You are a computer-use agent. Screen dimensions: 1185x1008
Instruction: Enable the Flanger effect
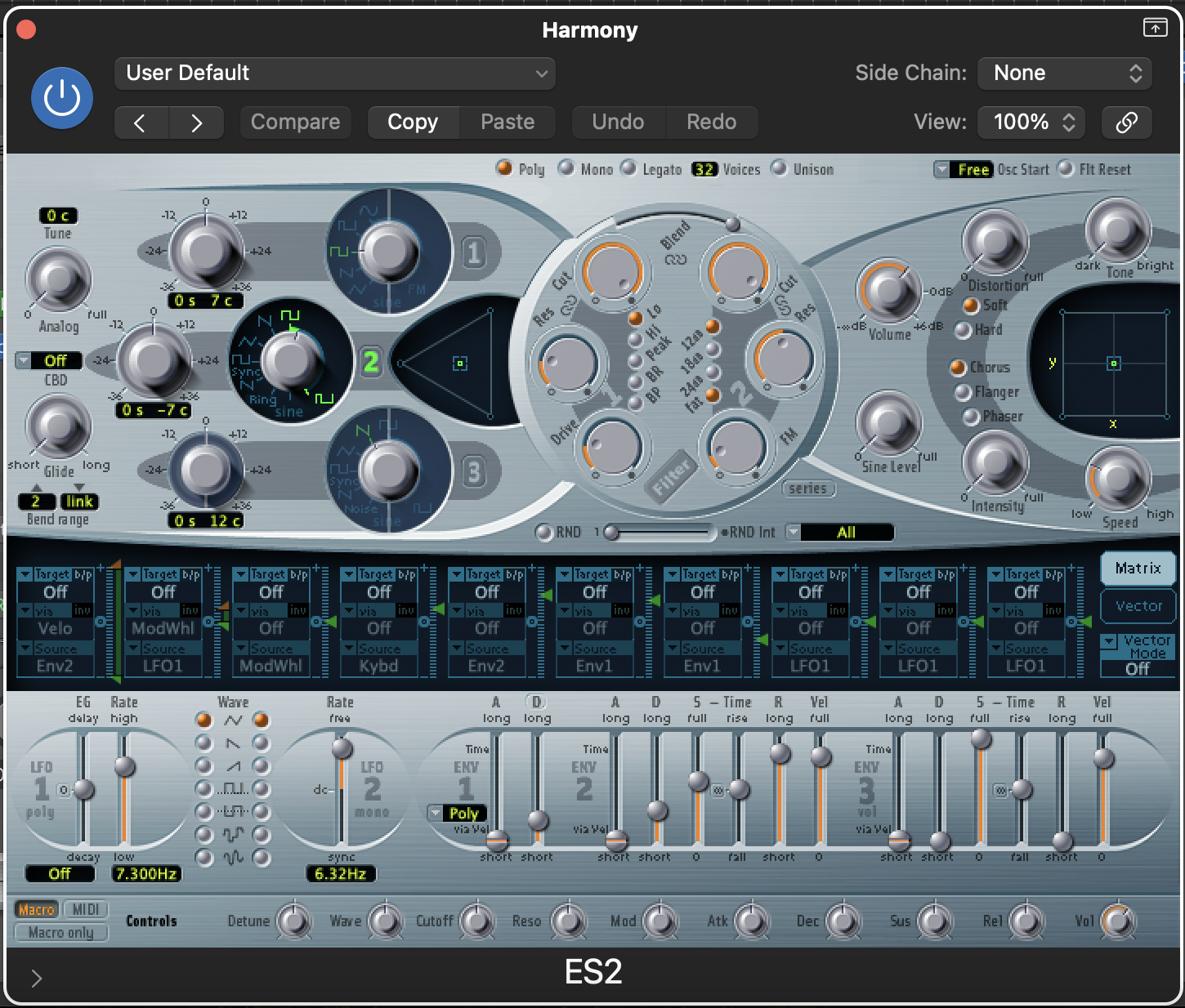[x=964, y=393]
